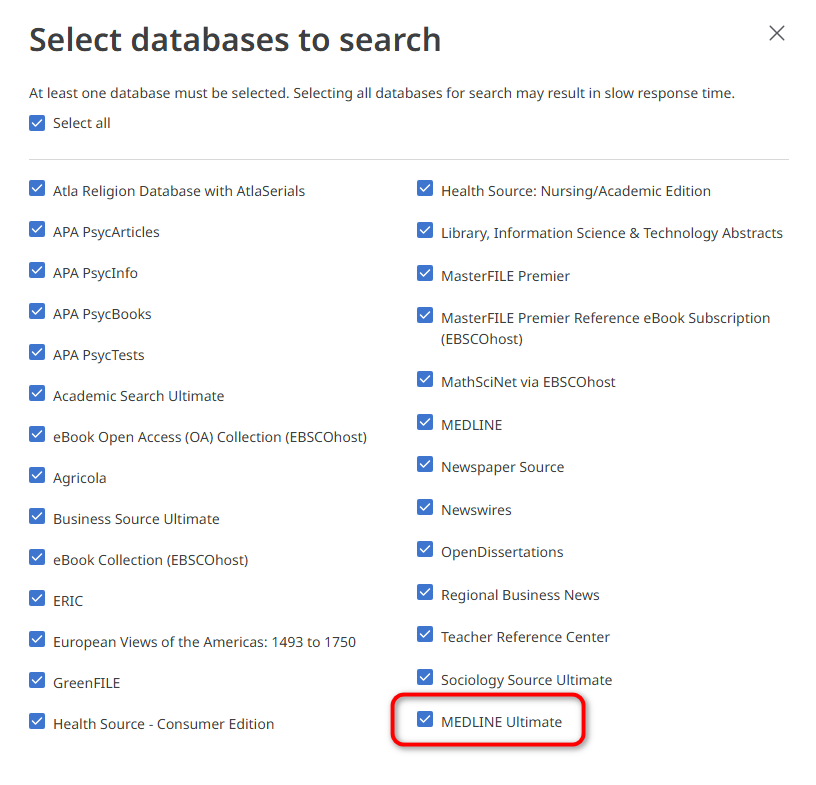Toggle Health Source: Nursing/Academic Edition
This screenshot has height=785, width=816.
pos(425,189)
